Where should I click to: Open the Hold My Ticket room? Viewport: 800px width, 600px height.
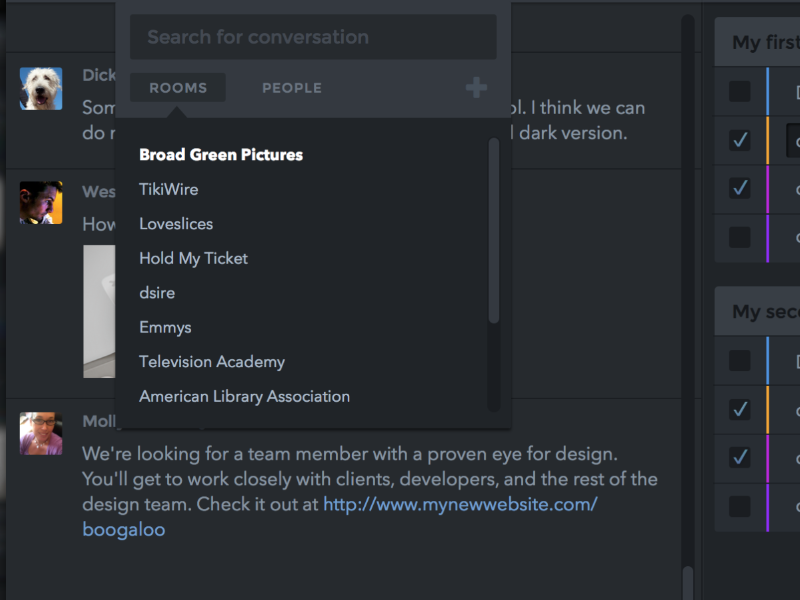coord(193,258)
